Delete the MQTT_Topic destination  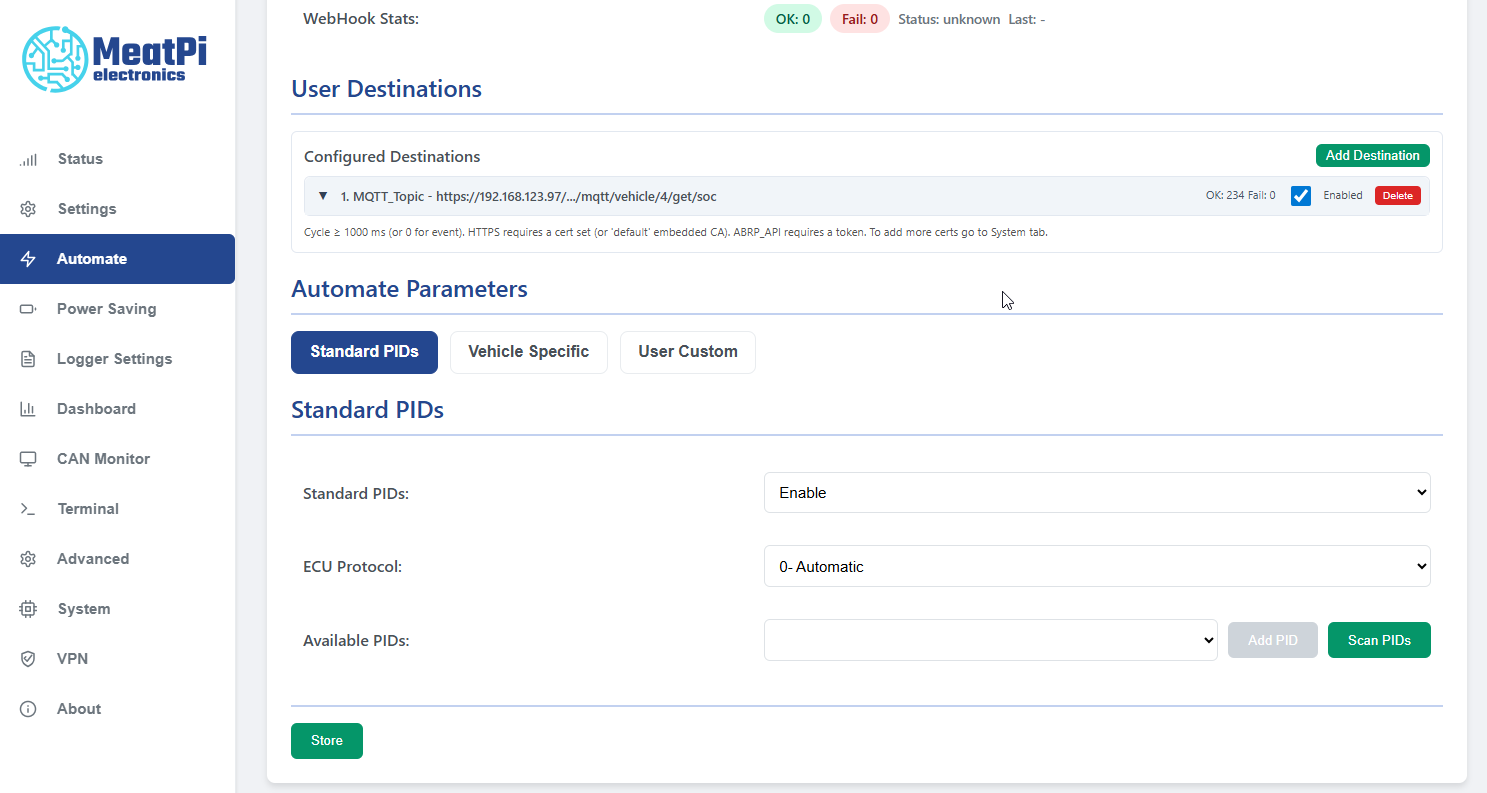pyautogui.click(x=1397, y=196)
